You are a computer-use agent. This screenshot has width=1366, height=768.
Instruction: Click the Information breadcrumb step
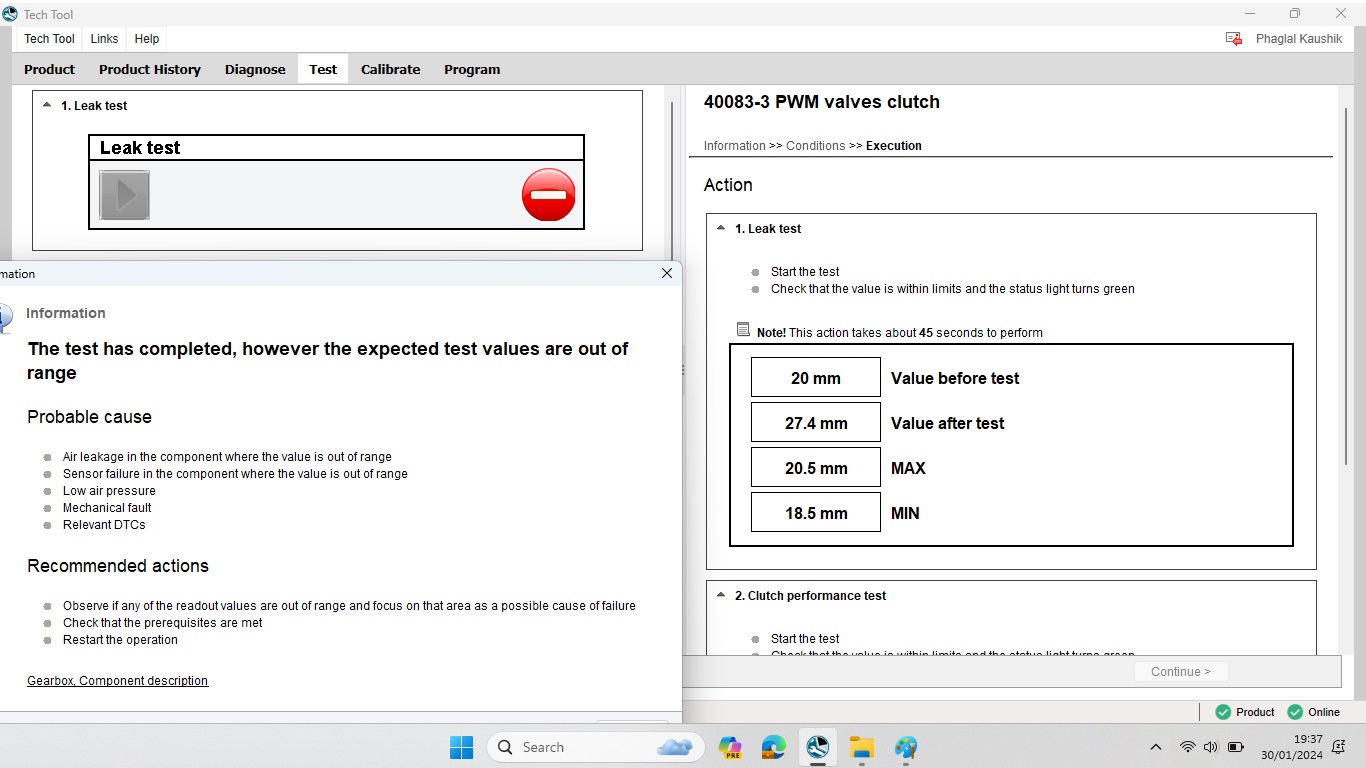pos(734,146)
